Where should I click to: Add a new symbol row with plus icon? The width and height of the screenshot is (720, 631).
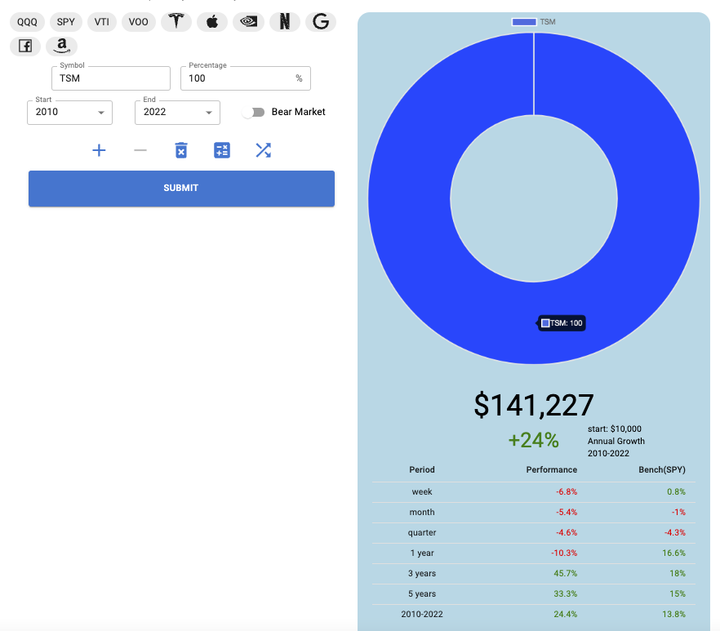(x=99, y=150)
